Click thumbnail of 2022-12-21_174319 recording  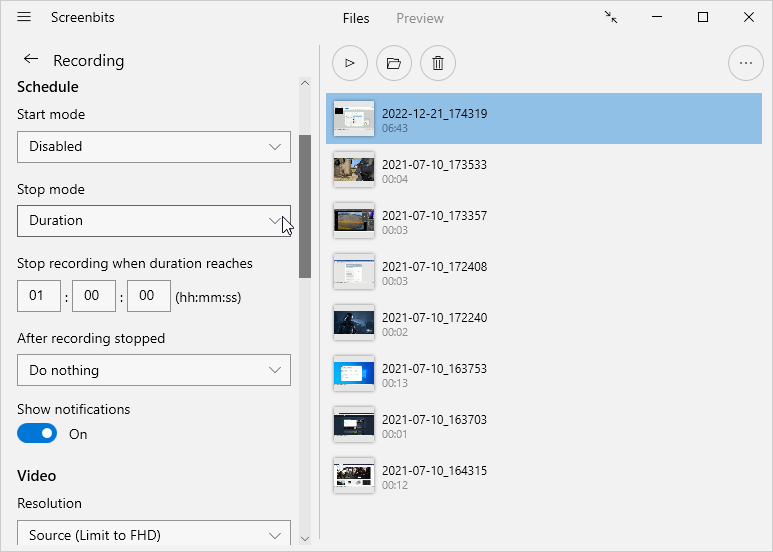coord(354,119)
